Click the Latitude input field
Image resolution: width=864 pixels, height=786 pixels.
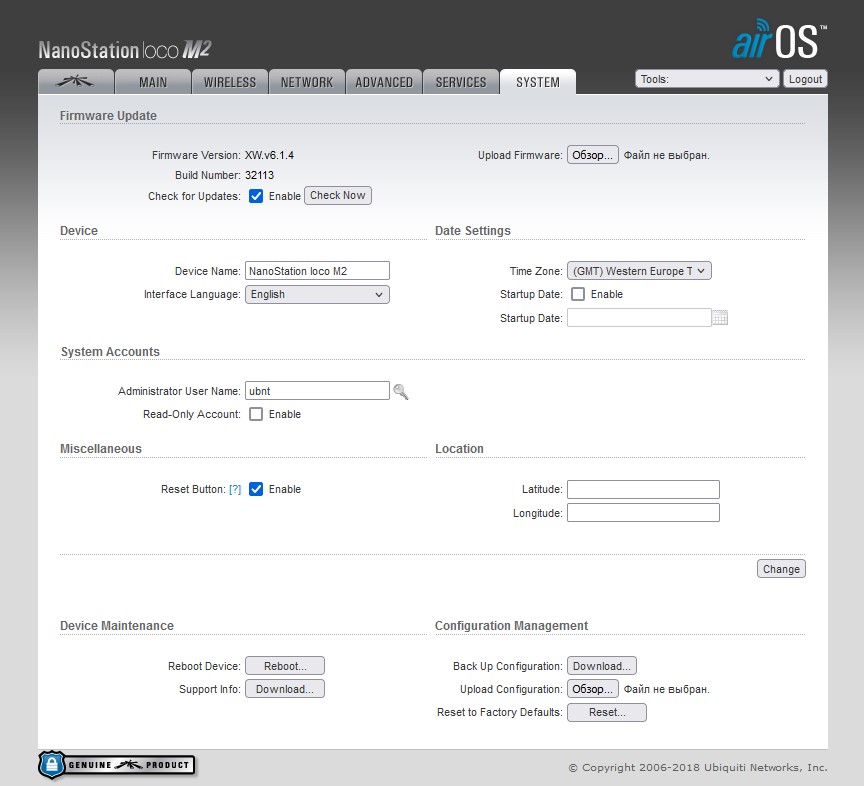pyautogui.click(x=643, y=489)
